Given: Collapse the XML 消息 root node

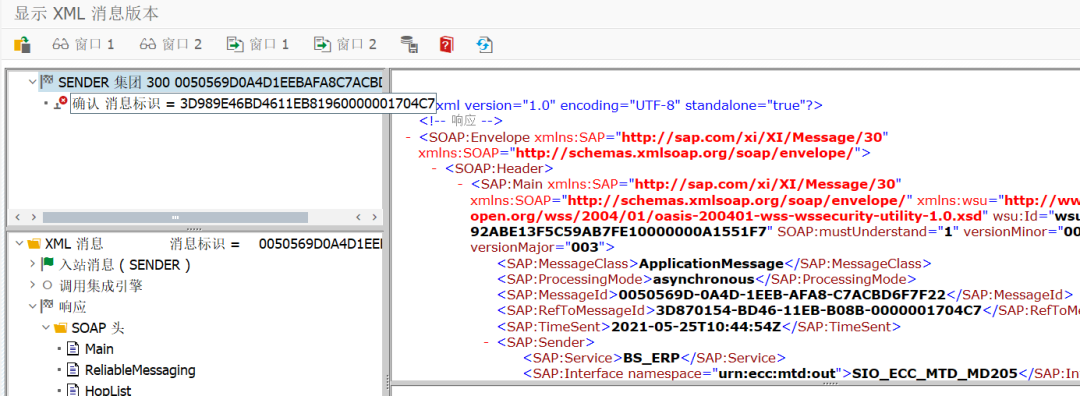Looking at the screenshot, I should tap(18, 244).
